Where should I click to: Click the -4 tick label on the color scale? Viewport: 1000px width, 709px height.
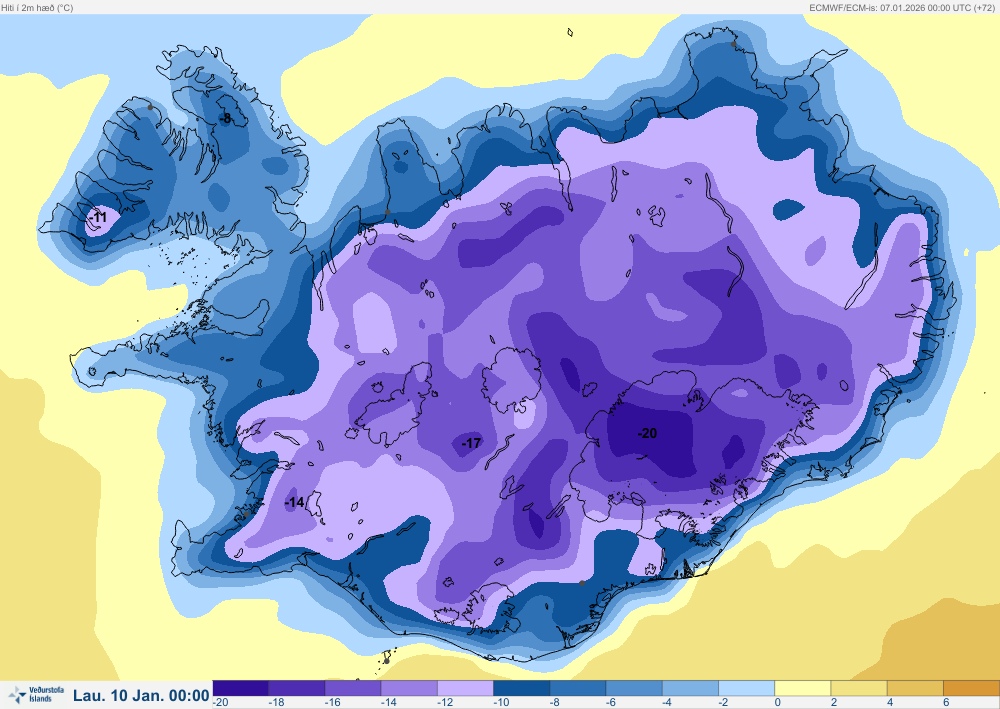(x=668, y=703)
